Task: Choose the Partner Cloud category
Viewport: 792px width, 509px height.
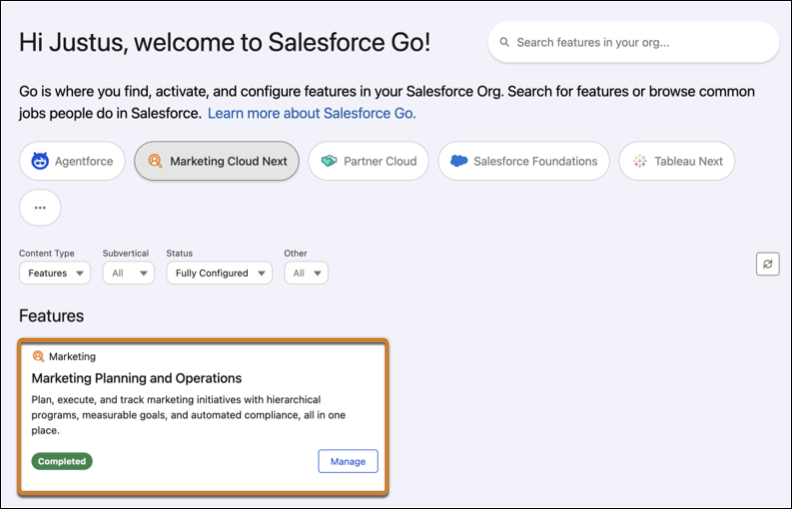Action: coord(369,161)
